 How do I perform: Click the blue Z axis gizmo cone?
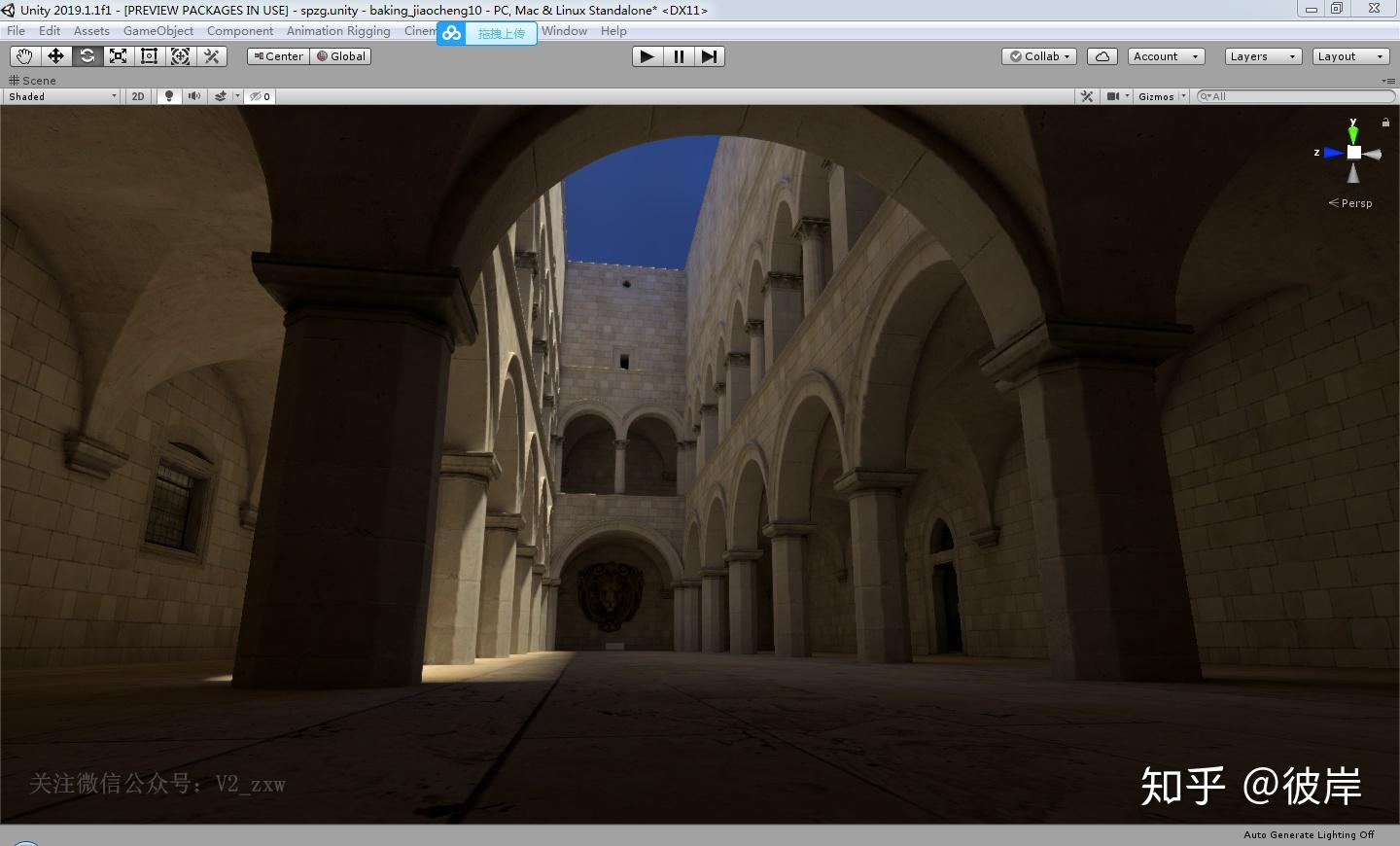coord(1333,153)
